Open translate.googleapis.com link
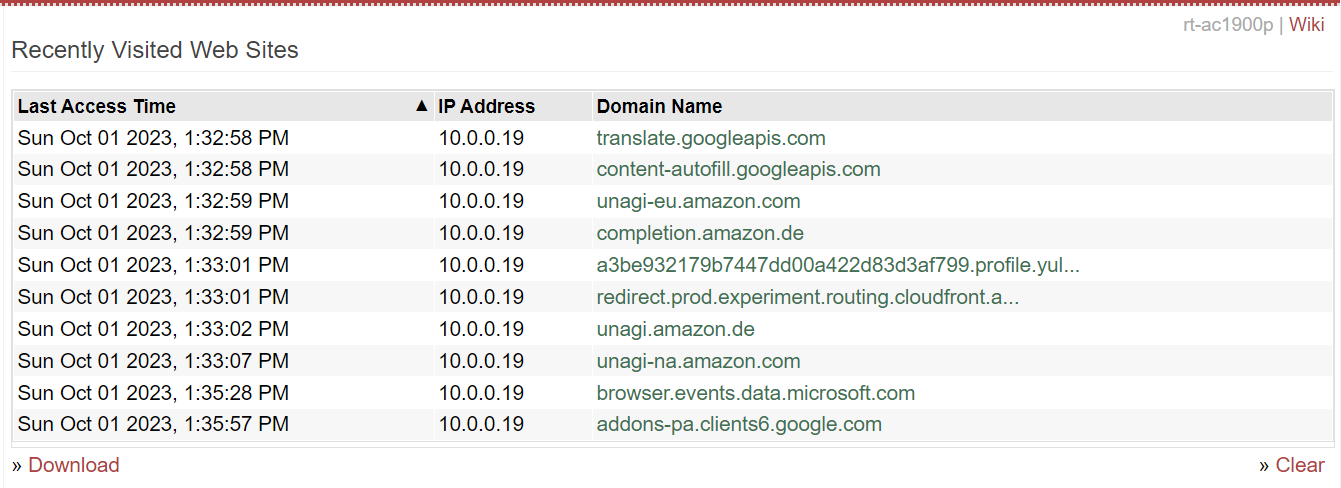Viewport: 1341px width, 488px height. (711, 138)
